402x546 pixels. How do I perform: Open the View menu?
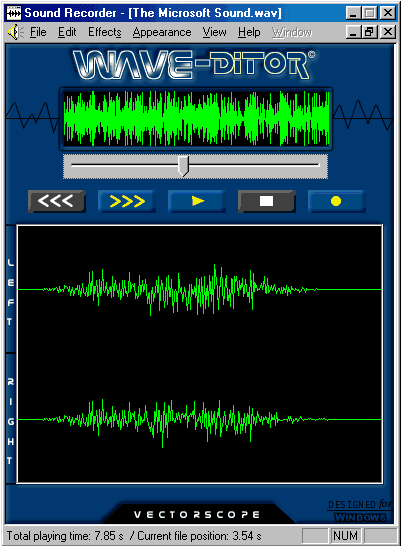coord(215,32)
